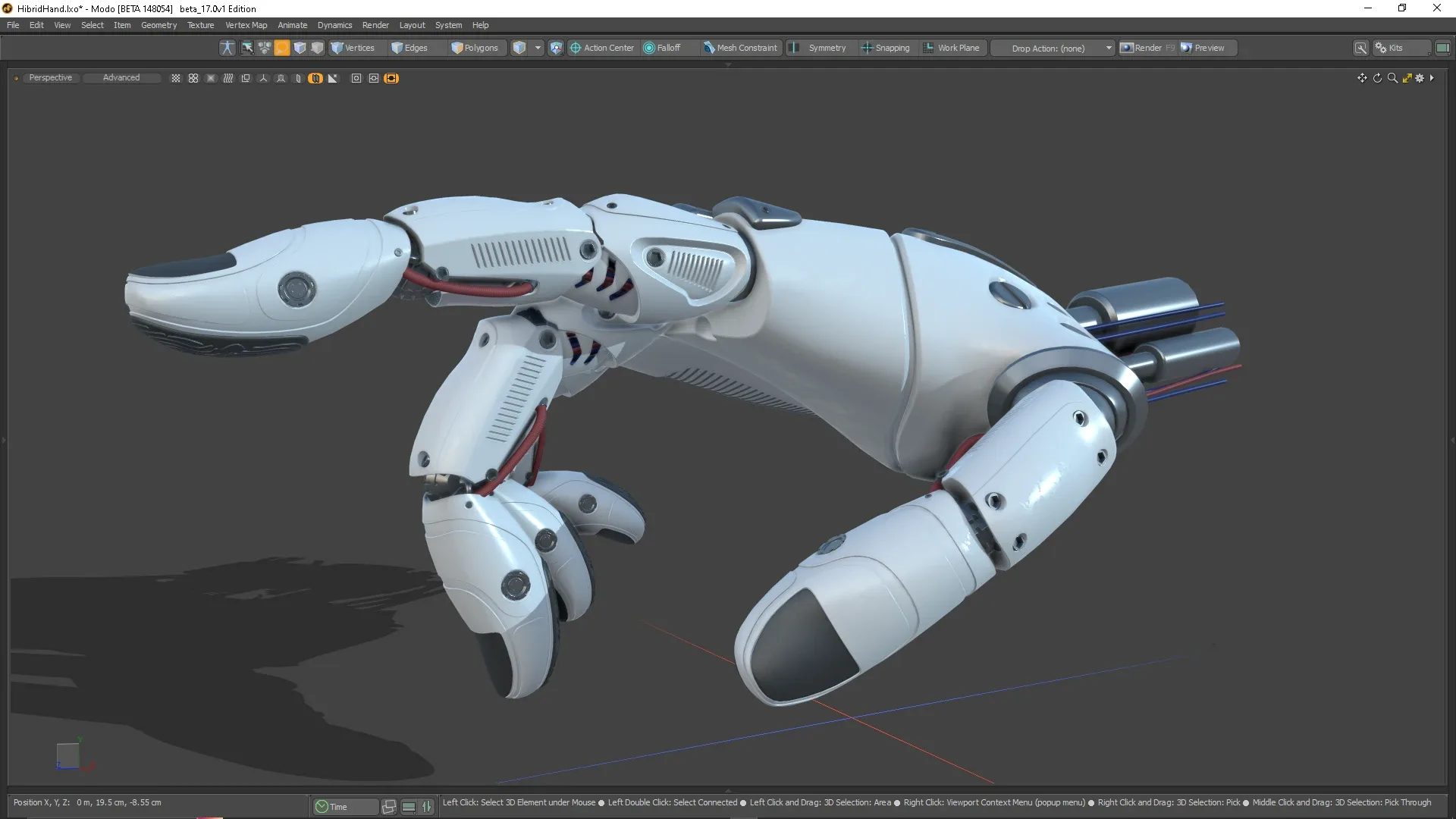
Task: Click the viewport rotate icon
Action: coord(1377,78)
